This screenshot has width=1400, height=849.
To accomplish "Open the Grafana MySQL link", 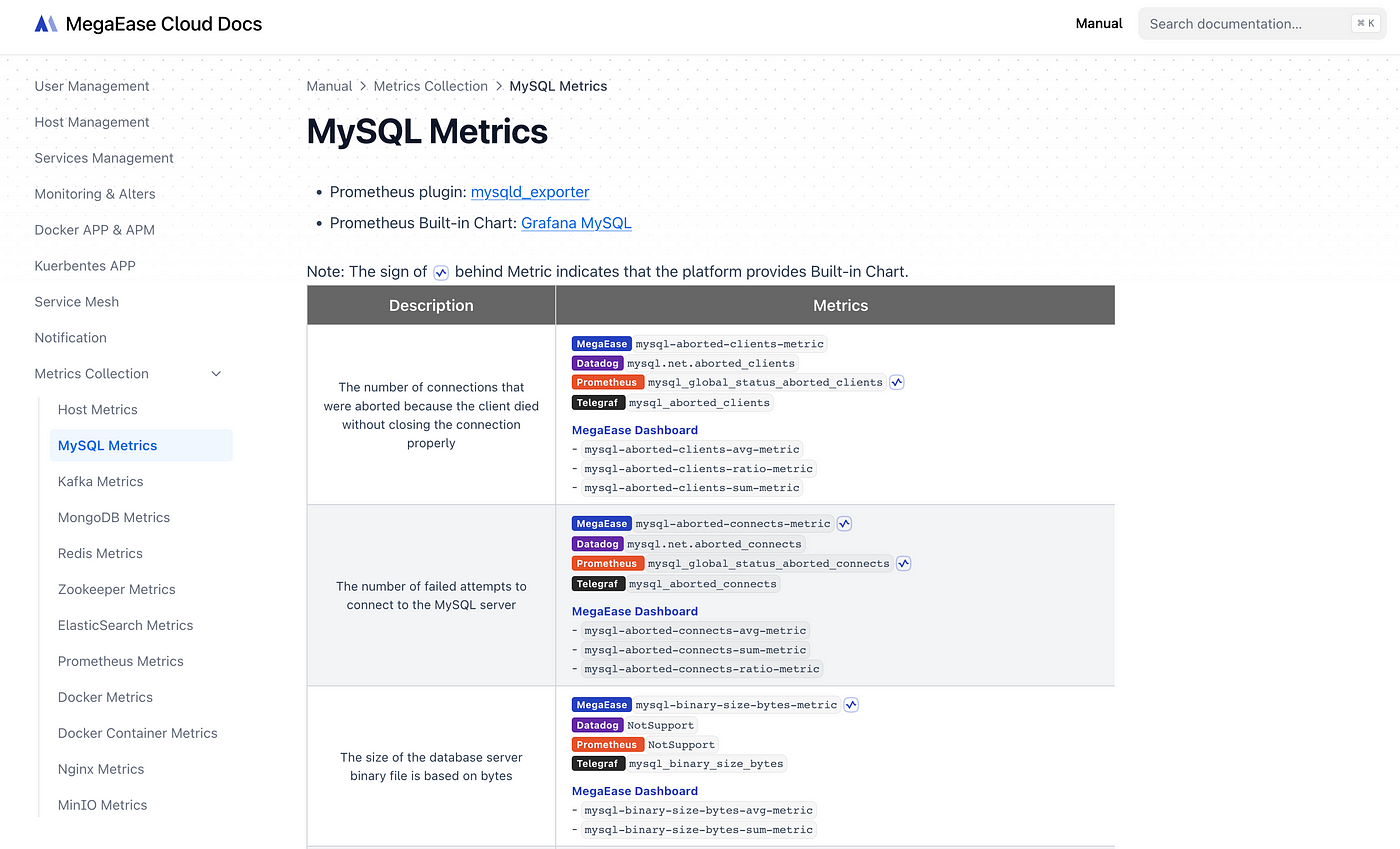I will (576, 223).
